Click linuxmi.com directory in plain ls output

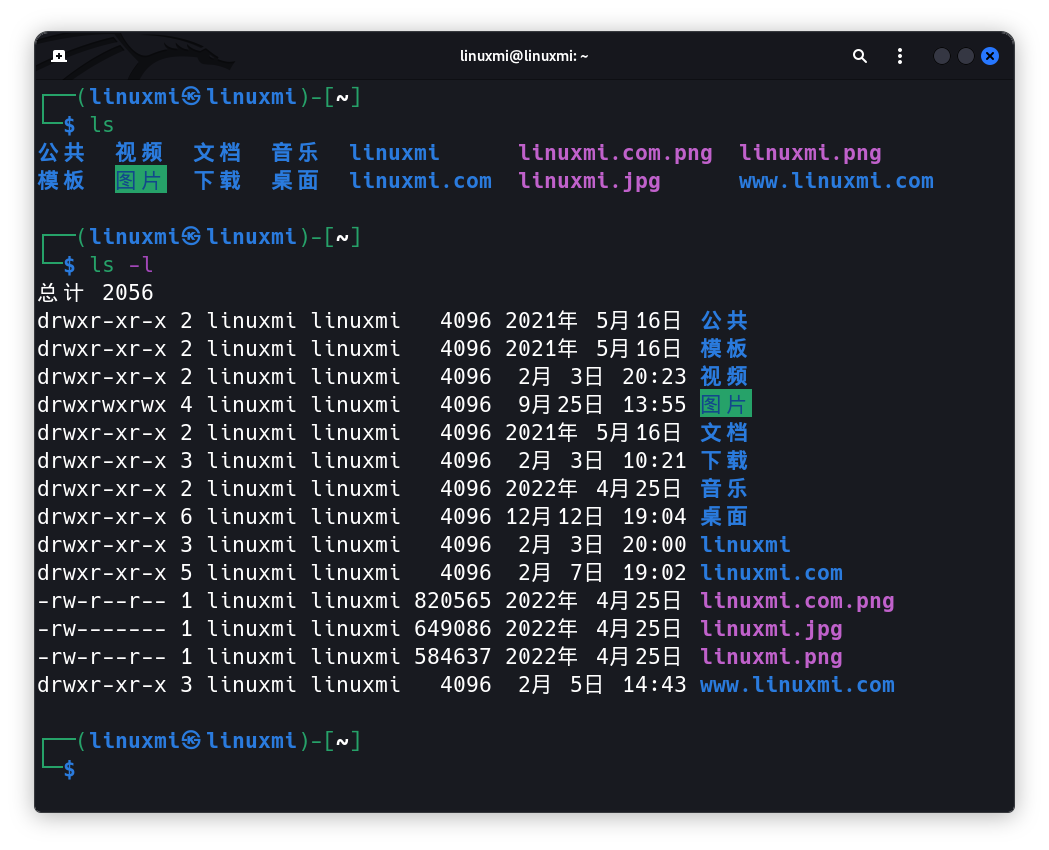[x=420, y=181]
